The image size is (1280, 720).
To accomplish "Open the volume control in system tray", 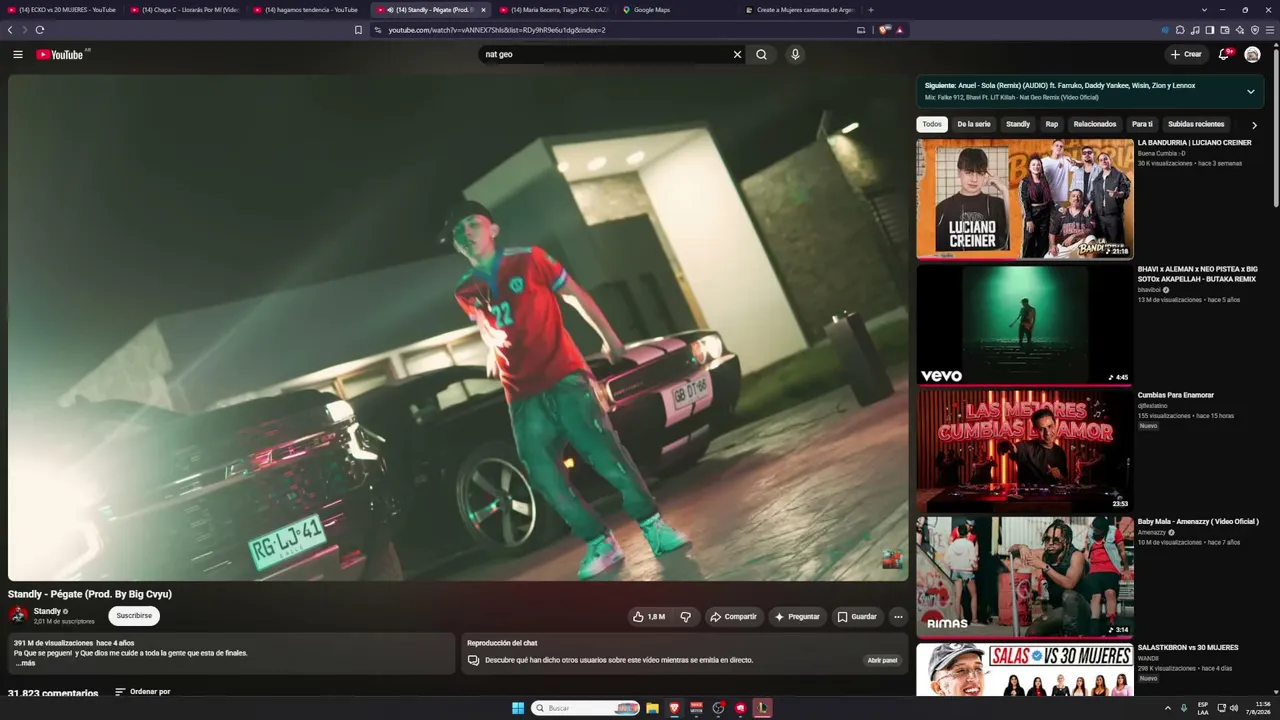I will tap(1233, 708).
